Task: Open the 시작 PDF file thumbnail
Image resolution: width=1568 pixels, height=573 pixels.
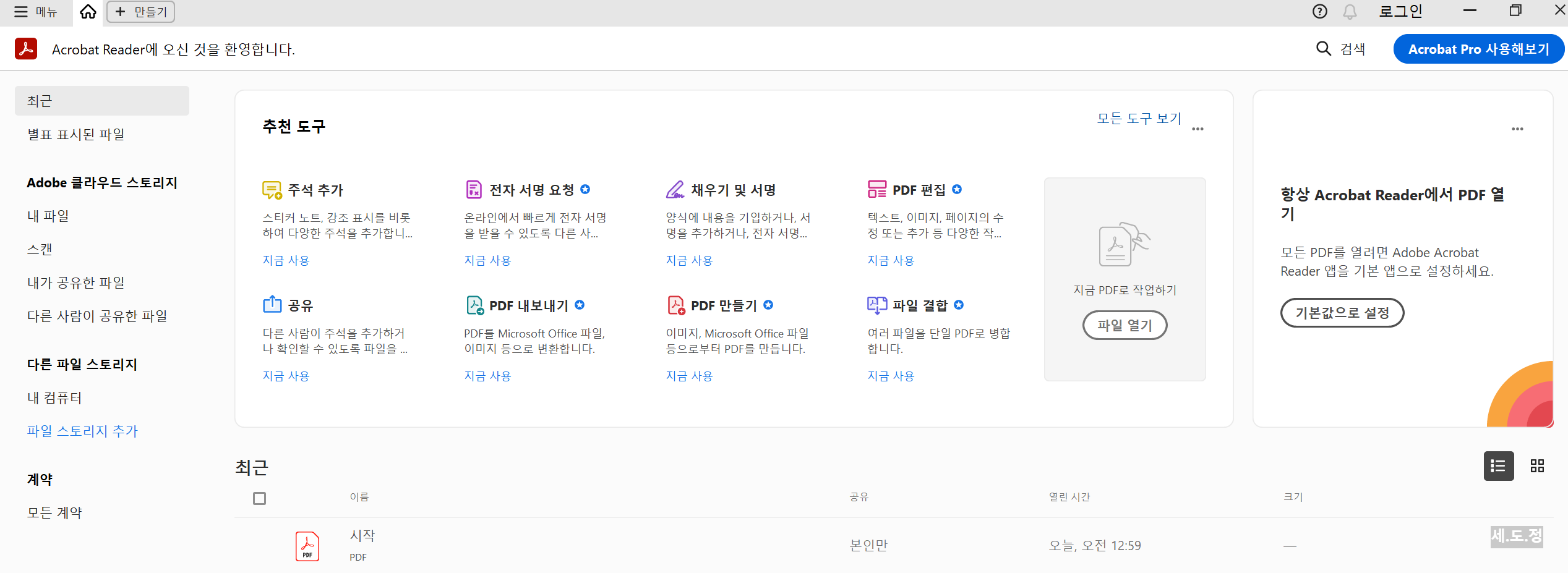Action: tap(307, 546)
